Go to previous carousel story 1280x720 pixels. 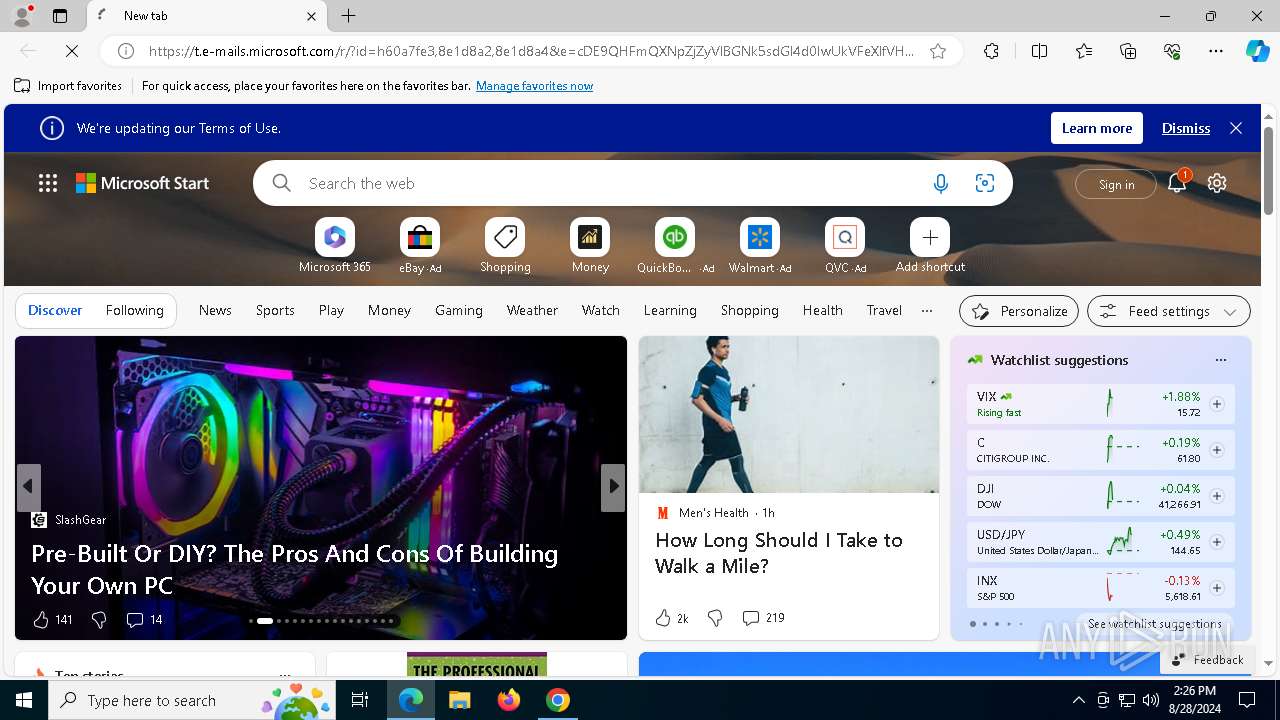(x=29, y=487)
